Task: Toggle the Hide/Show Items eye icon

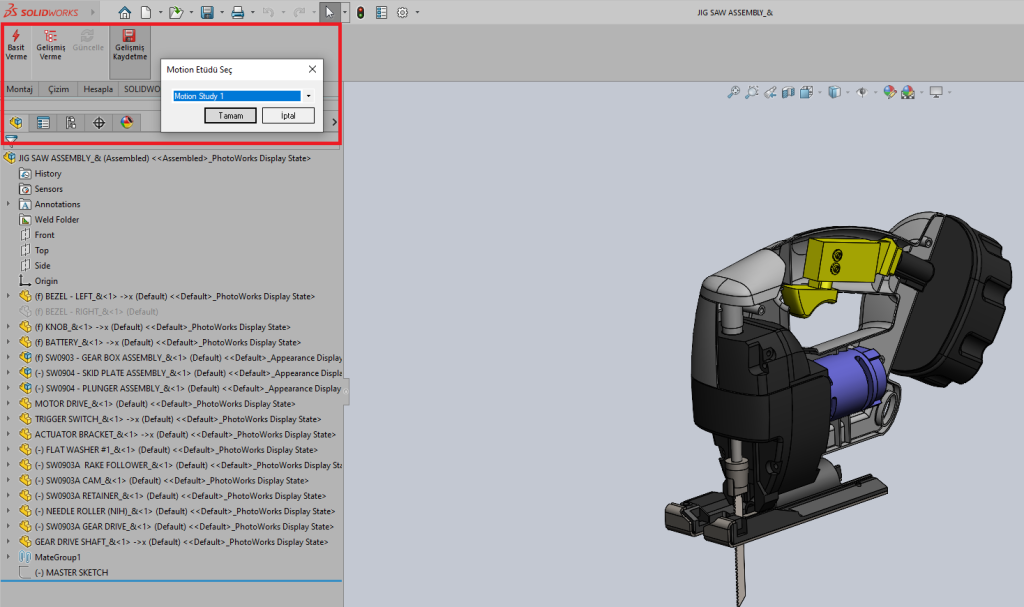Action: pyautogui.click(x=860, y=92)
